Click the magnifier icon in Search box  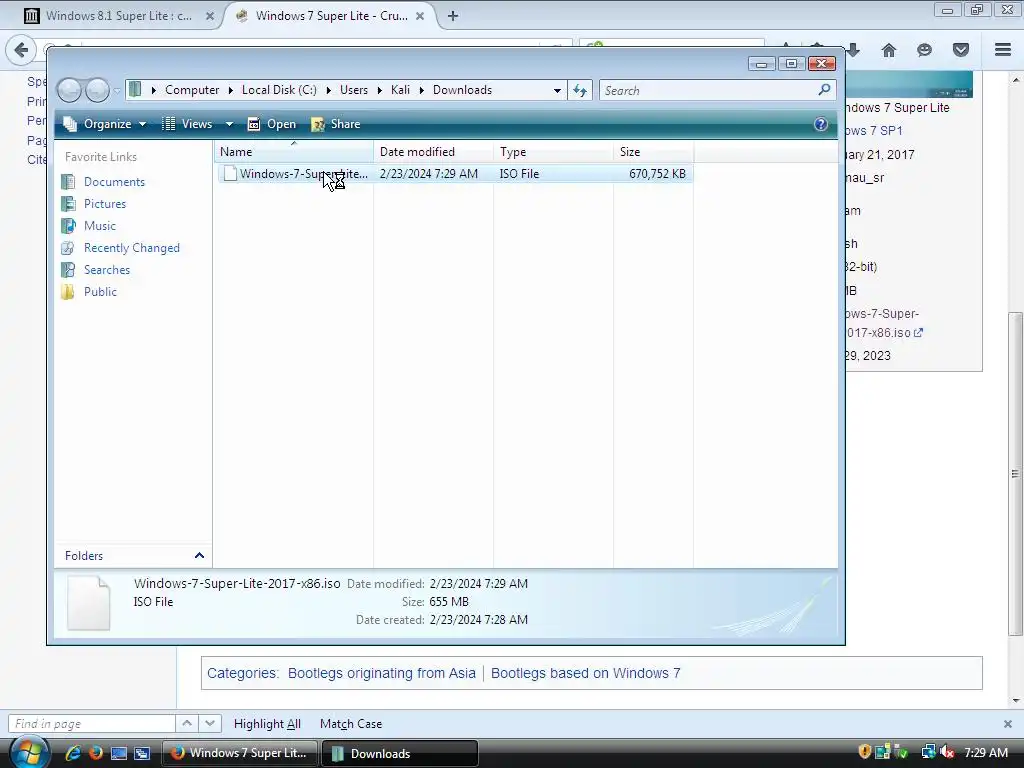824,89
